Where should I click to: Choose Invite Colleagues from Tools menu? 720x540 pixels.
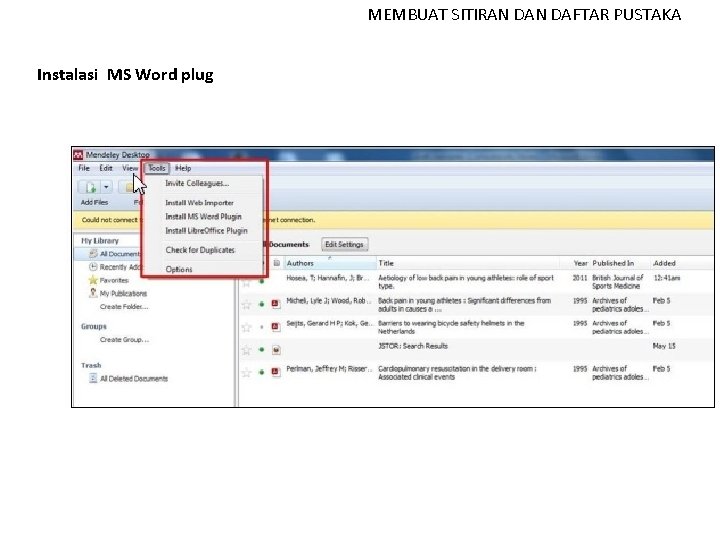[x=197, y=183]
